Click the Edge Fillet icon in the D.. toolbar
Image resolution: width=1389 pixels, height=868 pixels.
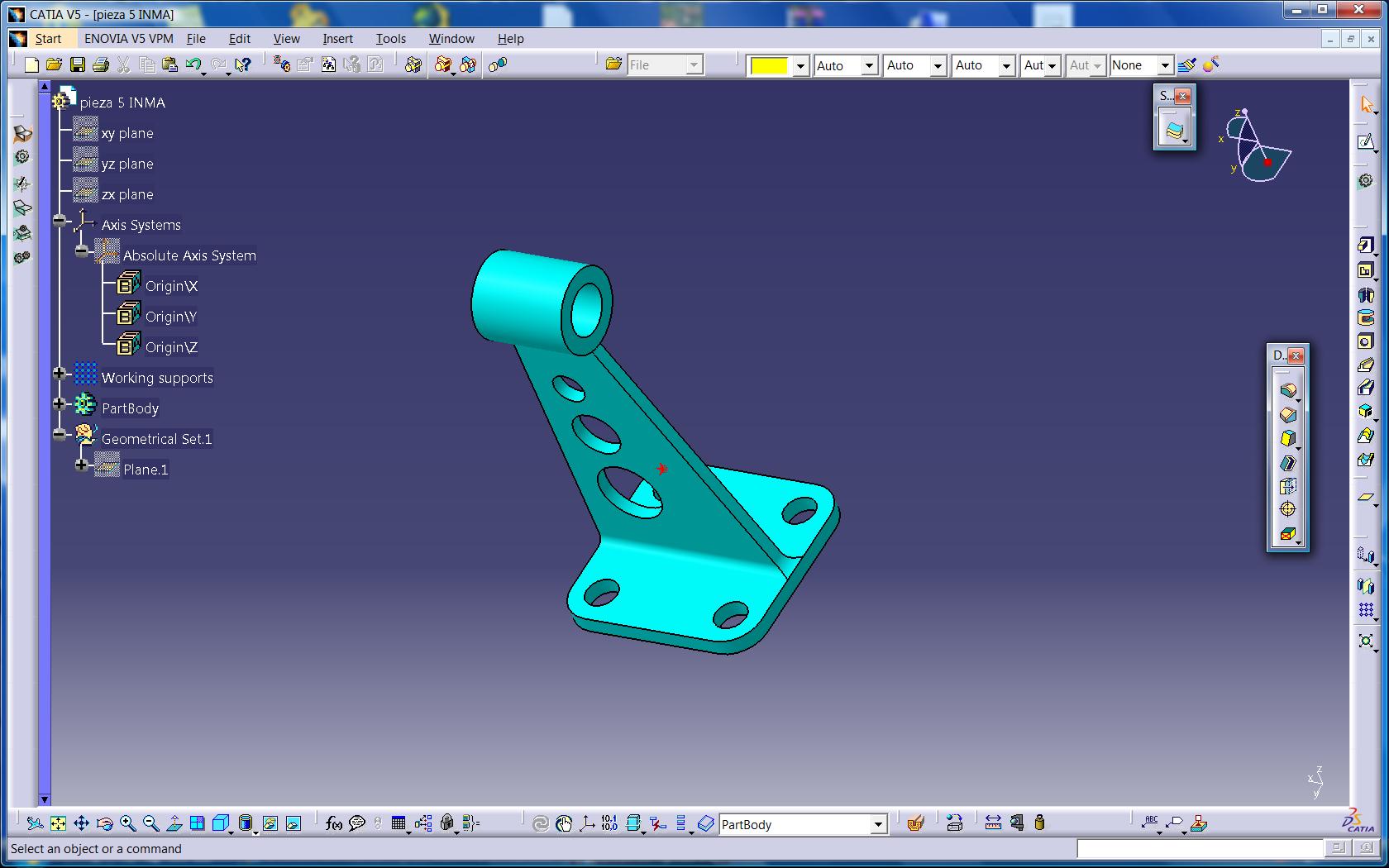[1287, 390]
